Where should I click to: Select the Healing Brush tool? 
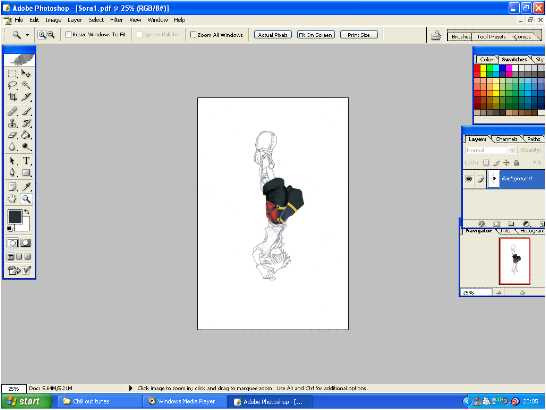click(x=13, y=111)
